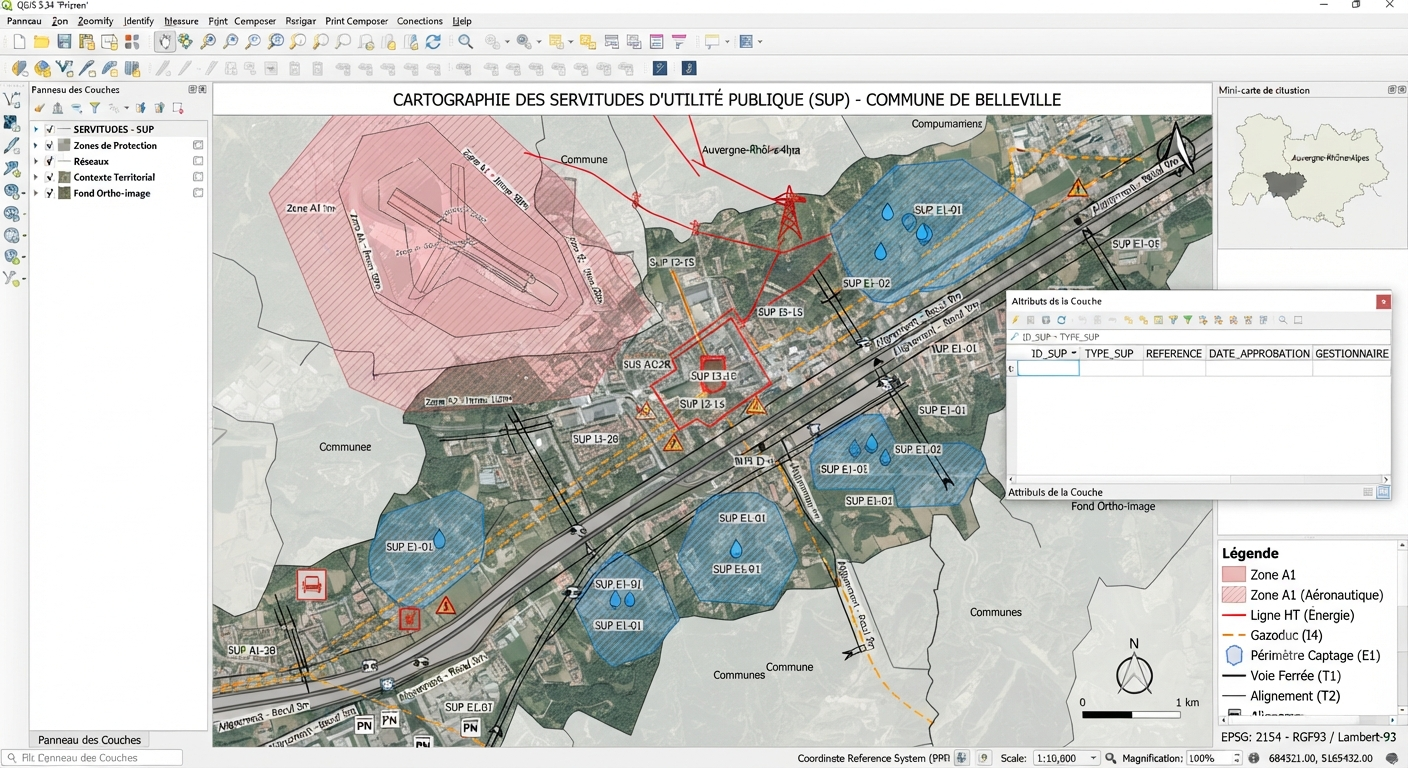Click indicator box beside Fond Ortho-image
Screen dimensions: 1408x768
tap(198, 193)
